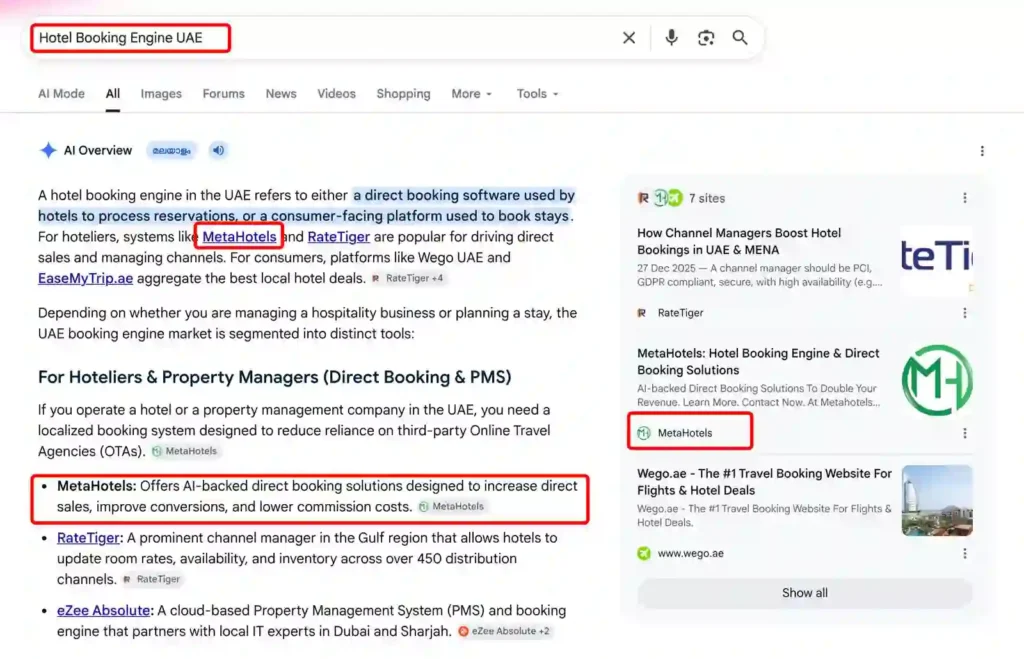Screen dimensions: 1024x659
Task: Open AI Overview three-dot options menu
Action: pos(982,151)
